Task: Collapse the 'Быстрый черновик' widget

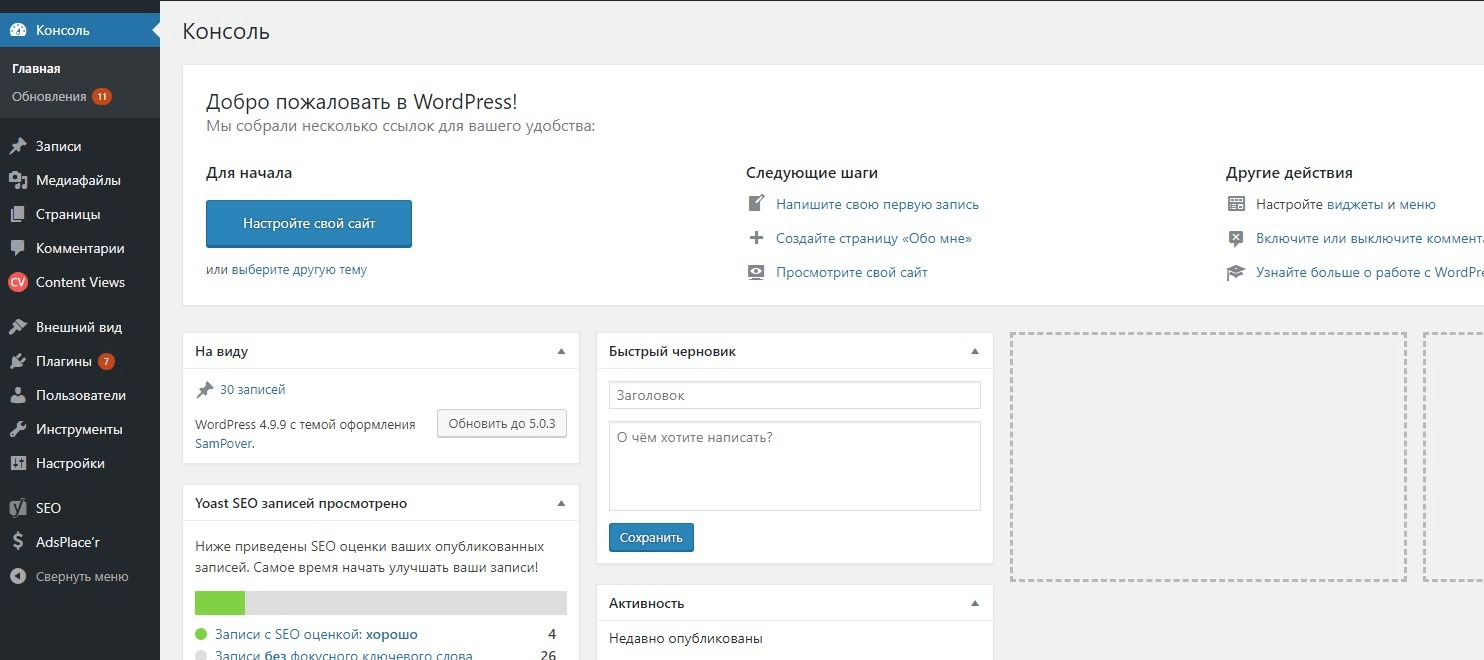Action: pos(975,351)
